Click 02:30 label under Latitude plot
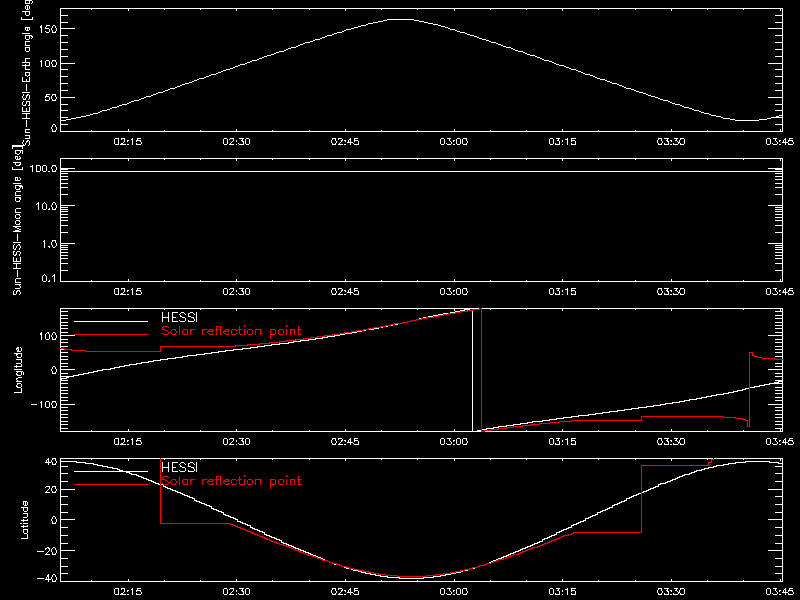The width and height of the screenshot is (800, 600). tap(236, 591)
